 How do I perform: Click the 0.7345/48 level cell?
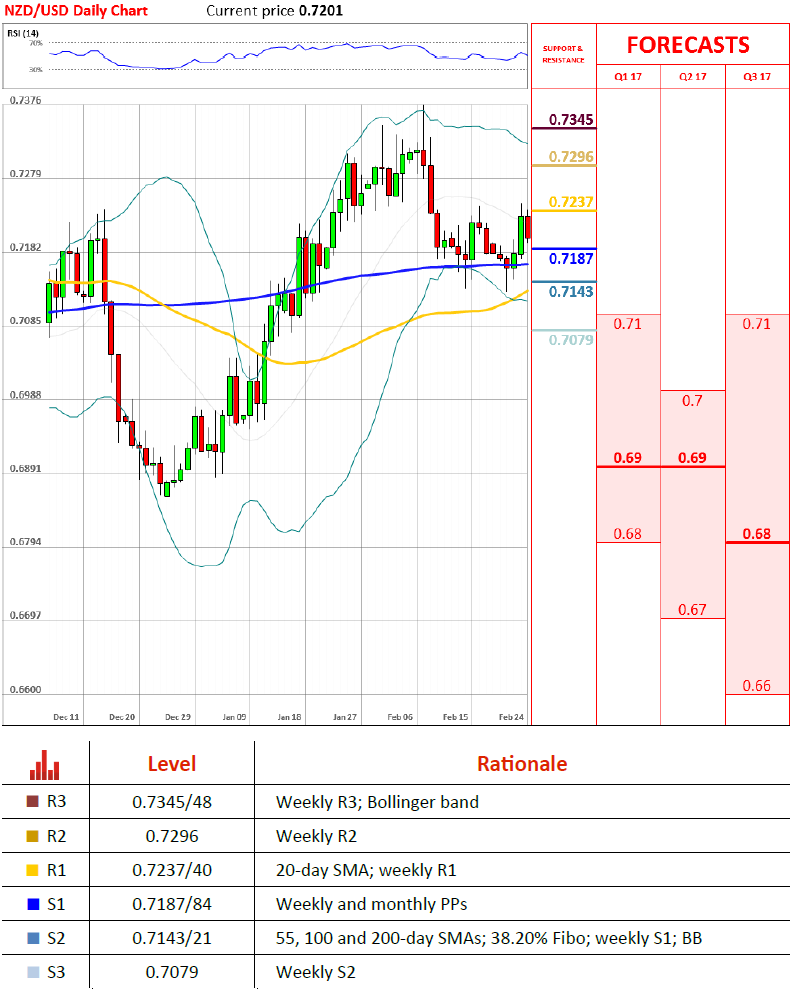point(172,802)
